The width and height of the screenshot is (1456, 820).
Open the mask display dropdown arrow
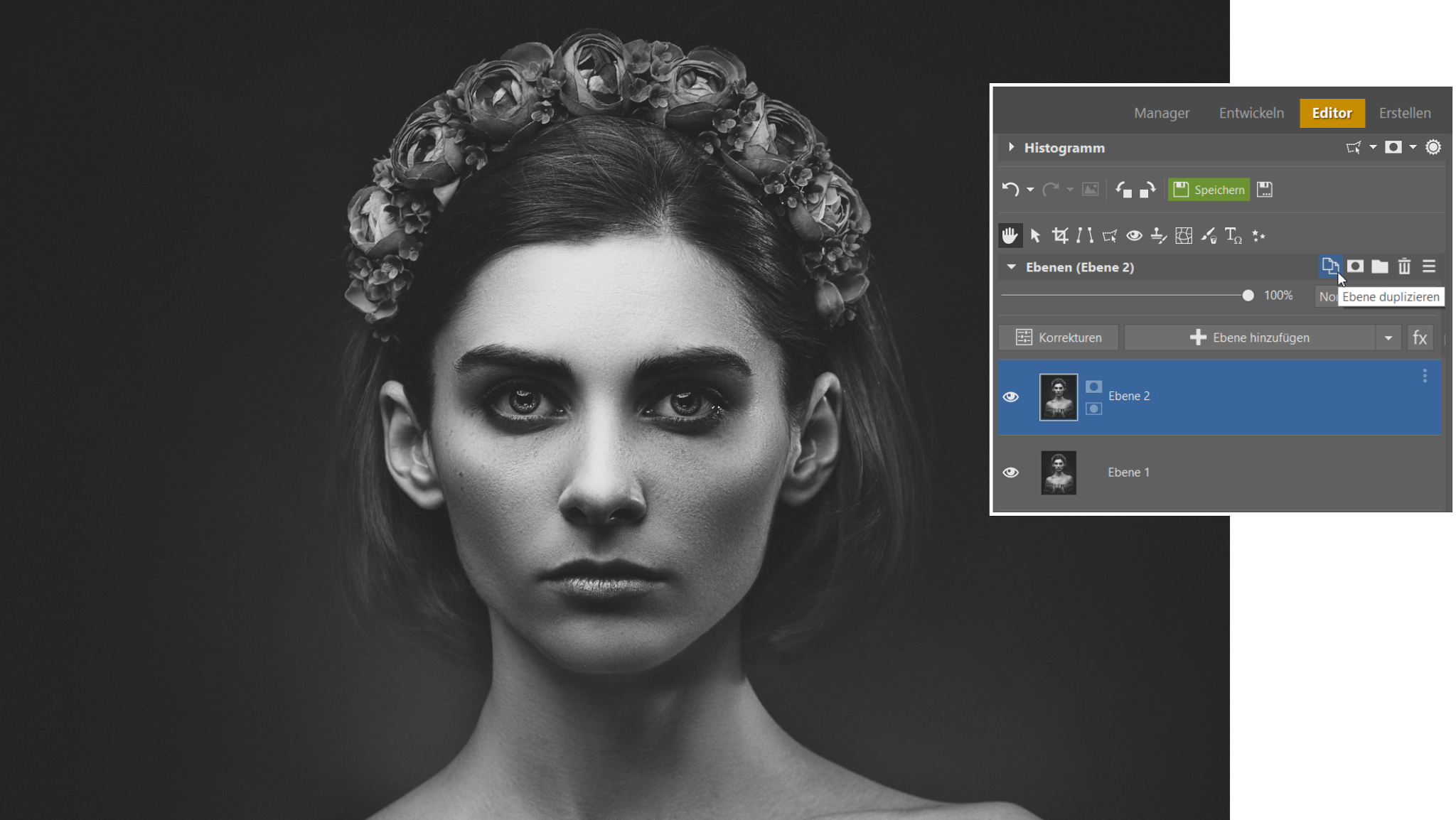[1413, 147]
